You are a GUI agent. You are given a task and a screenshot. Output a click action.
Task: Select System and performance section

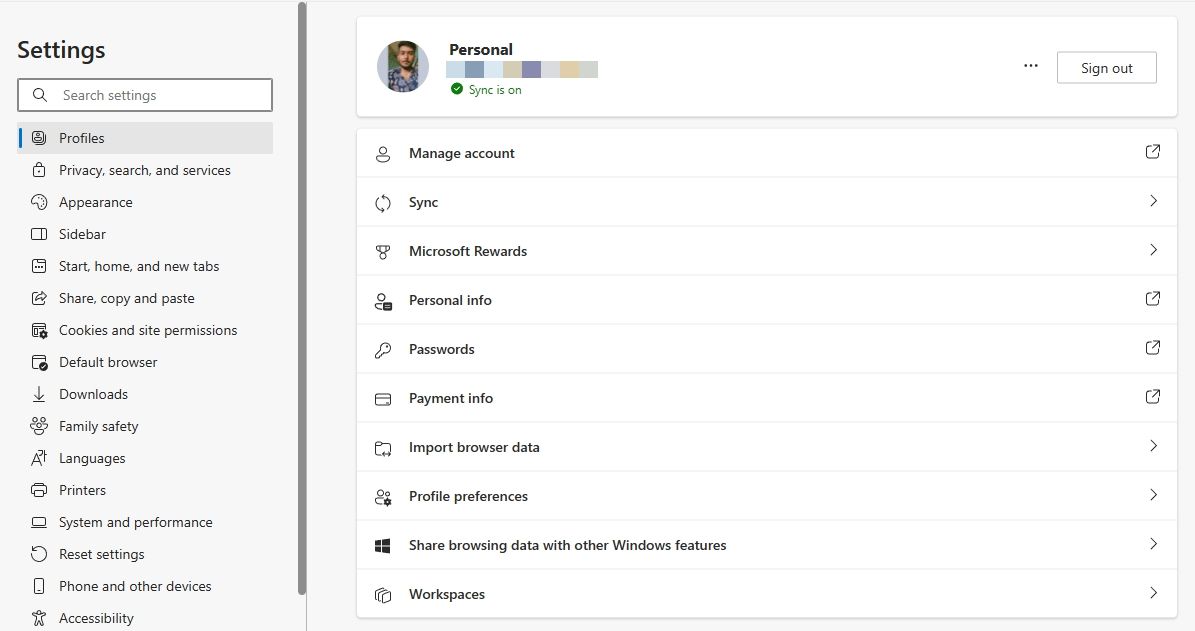(x=135, y=522)
